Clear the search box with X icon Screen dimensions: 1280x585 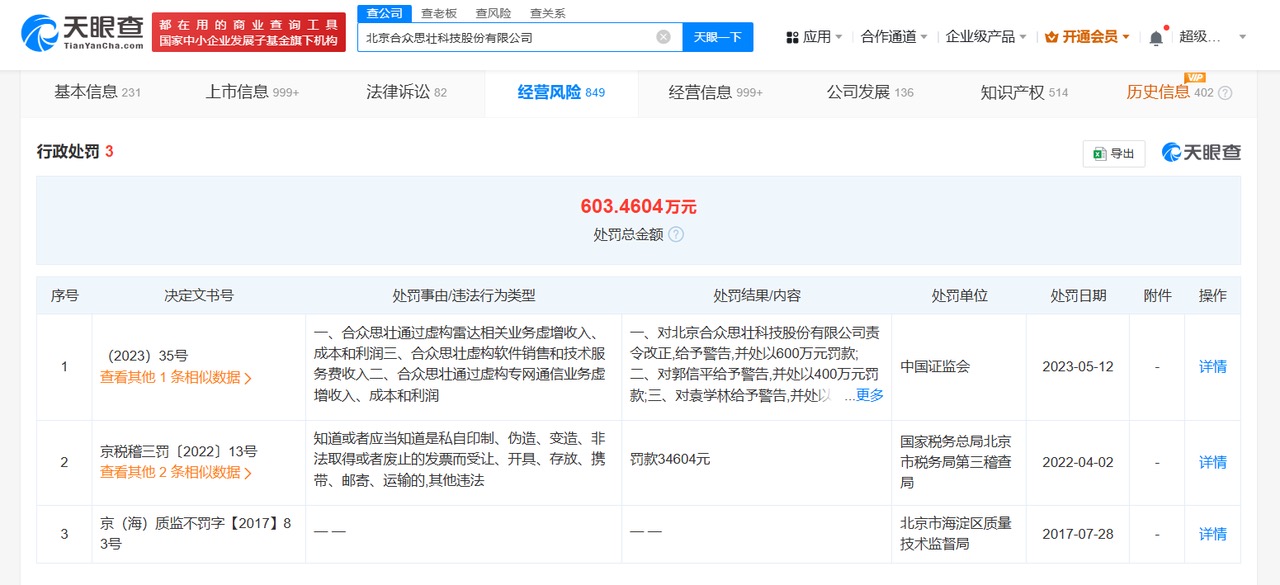[663, 37]
